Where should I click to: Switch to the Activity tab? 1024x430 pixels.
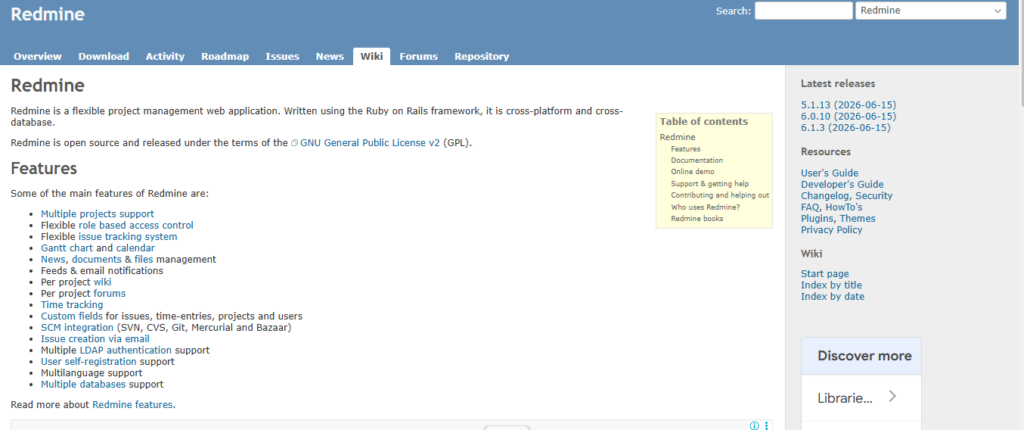165,56
